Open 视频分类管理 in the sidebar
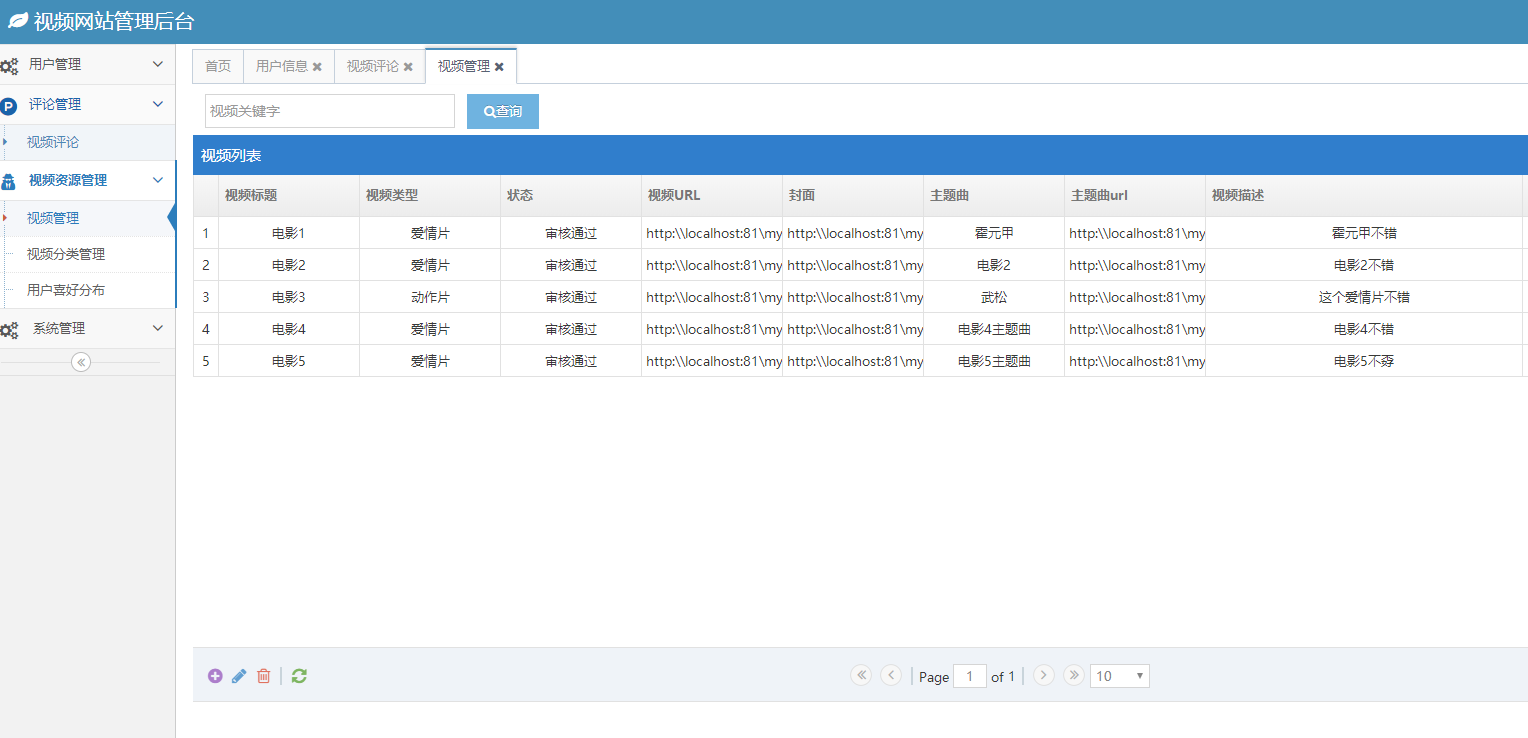Image resolution: width=1528 pixels, height=738 pixels. 66,254
